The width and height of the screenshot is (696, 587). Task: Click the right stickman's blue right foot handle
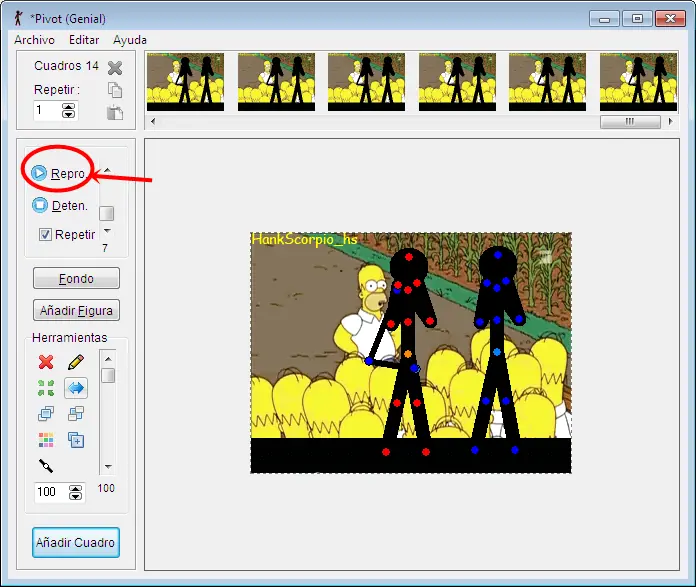(x=515, y=450)
